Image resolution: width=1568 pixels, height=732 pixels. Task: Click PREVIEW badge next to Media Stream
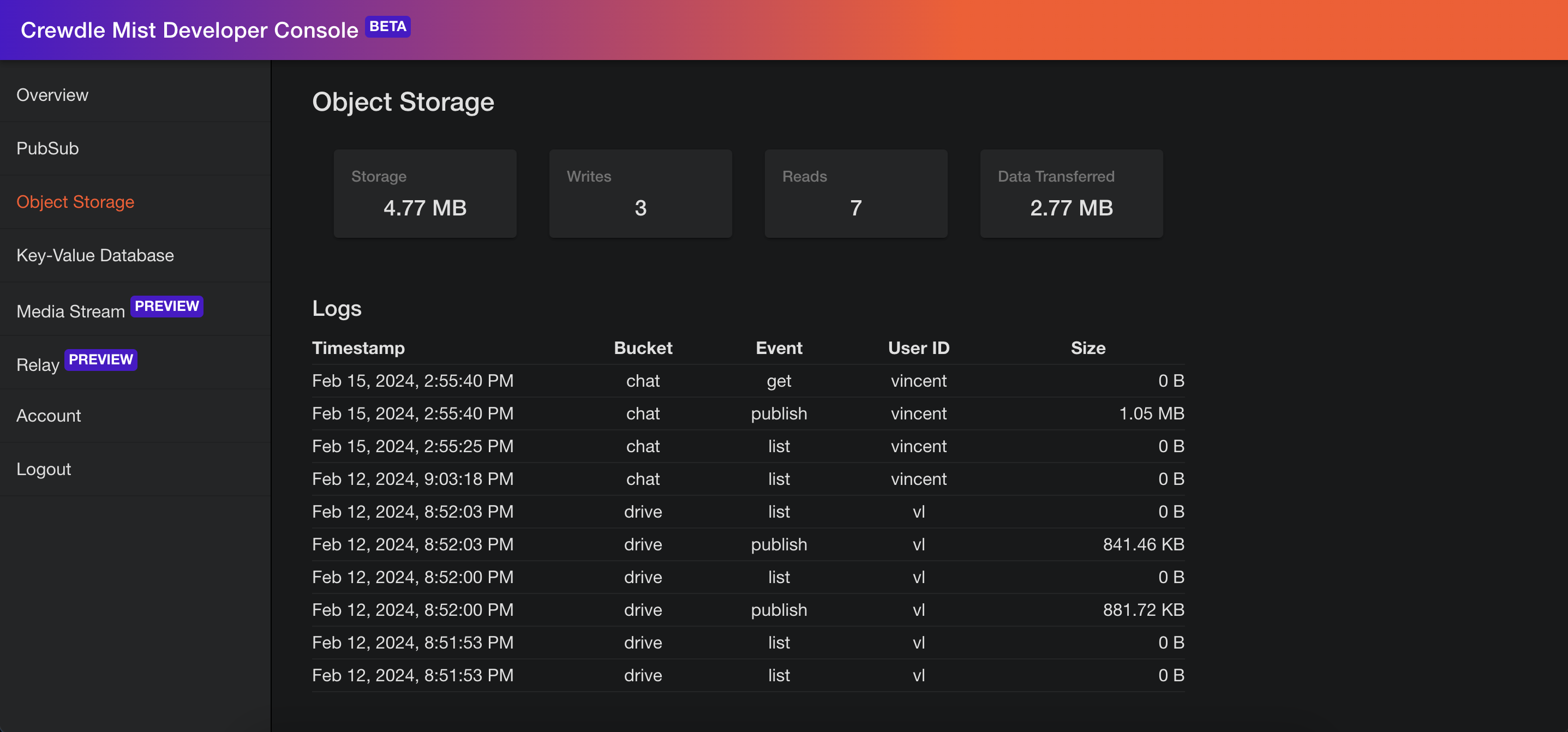coord(167,306)
